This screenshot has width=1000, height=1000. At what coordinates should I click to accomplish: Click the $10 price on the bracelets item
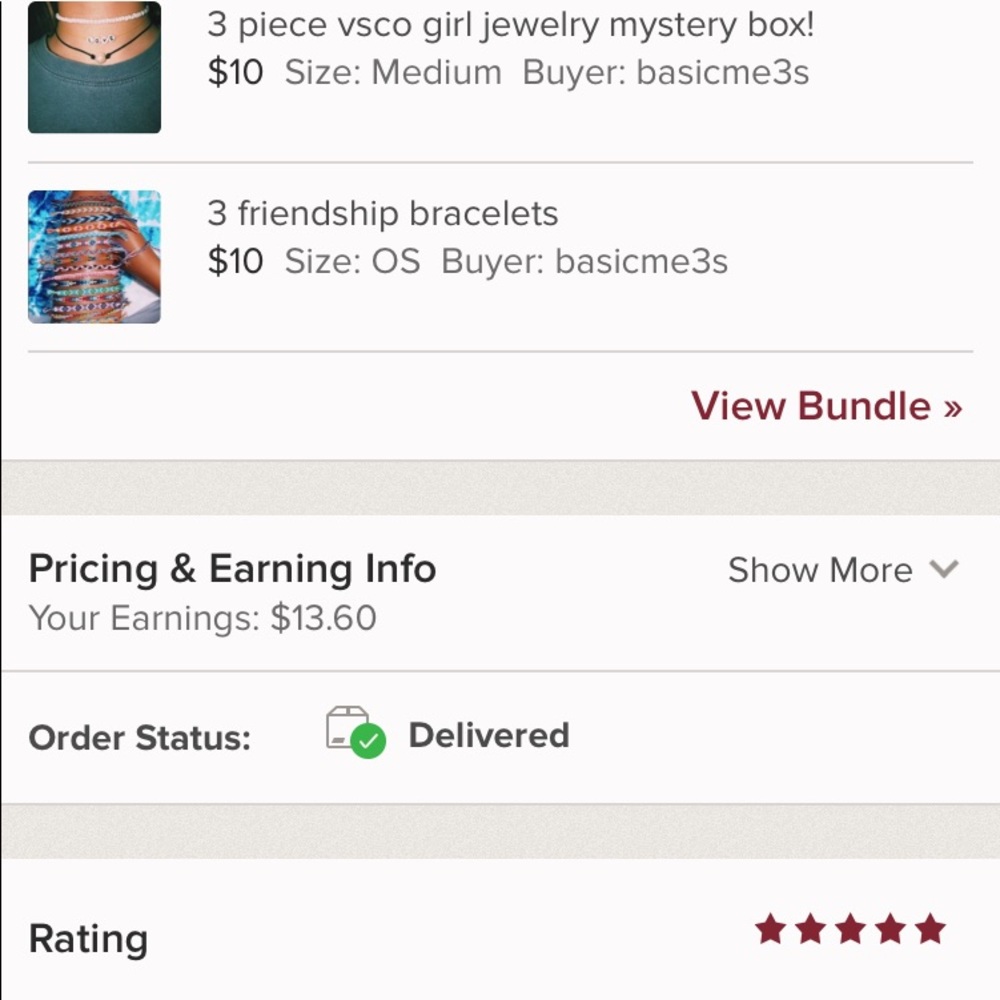[237, 261]
